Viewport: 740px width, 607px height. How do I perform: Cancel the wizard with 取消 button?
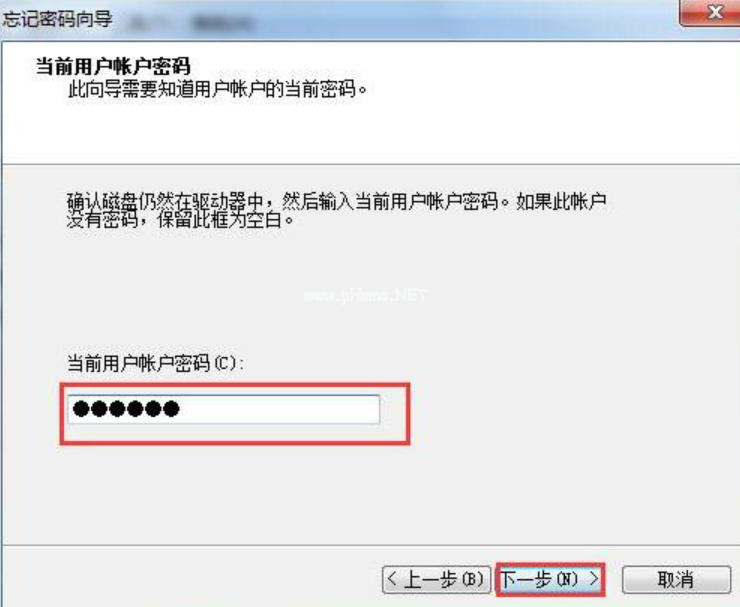click(x=676, y=579)
